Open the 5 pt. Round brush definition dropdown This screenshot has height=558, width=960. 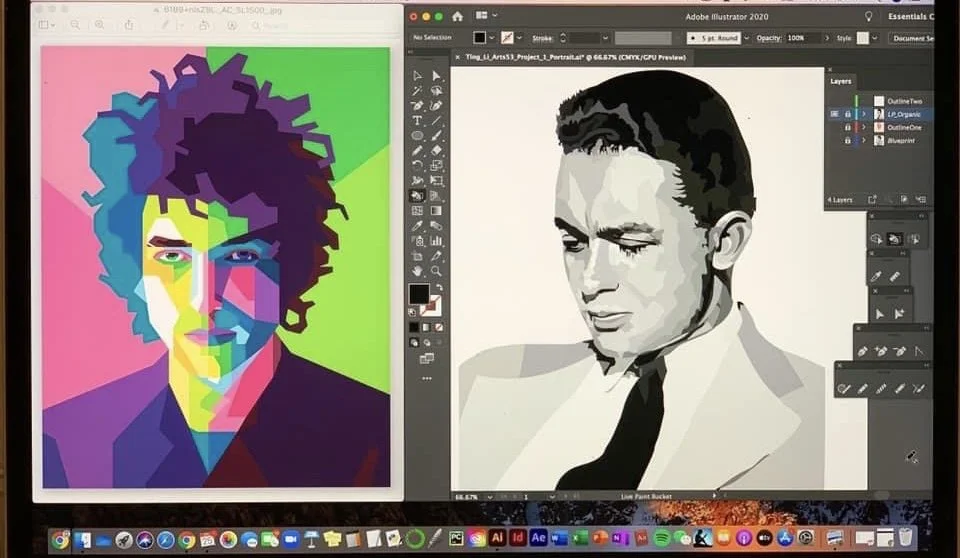pyautogui.click(x=746, y=38)
